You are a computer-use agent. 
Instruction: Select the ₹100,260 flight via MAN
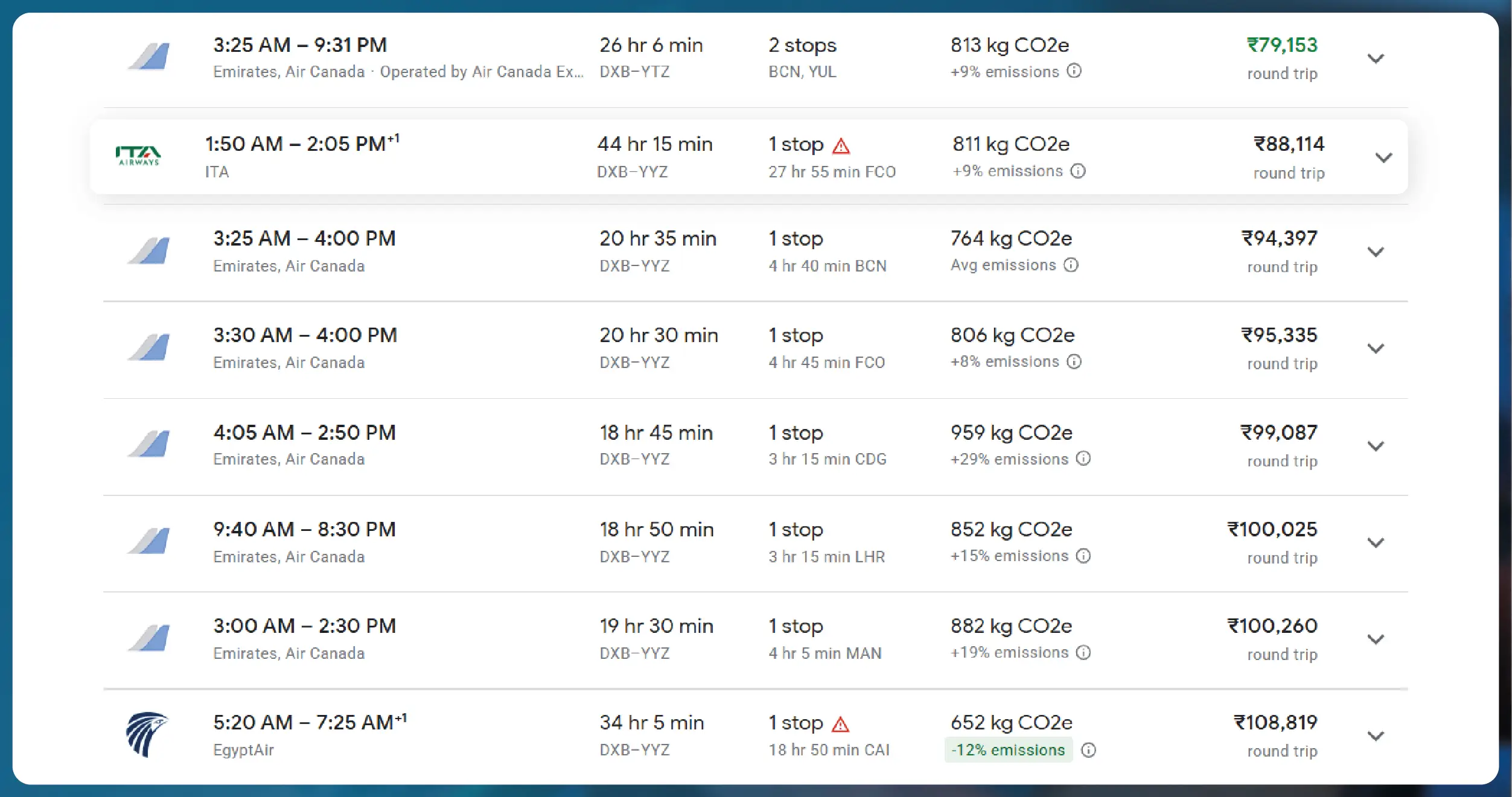(x=1272, y=626)
